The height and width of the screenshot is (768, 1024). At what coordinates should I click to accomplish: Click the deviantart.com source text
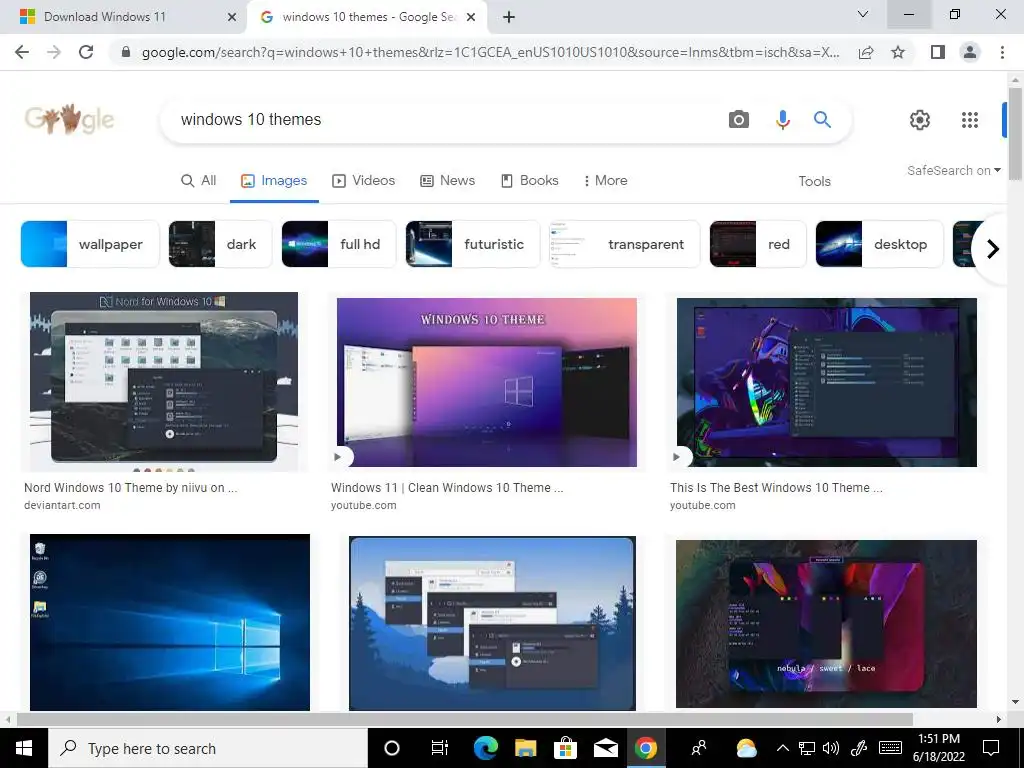pos(62,505)
